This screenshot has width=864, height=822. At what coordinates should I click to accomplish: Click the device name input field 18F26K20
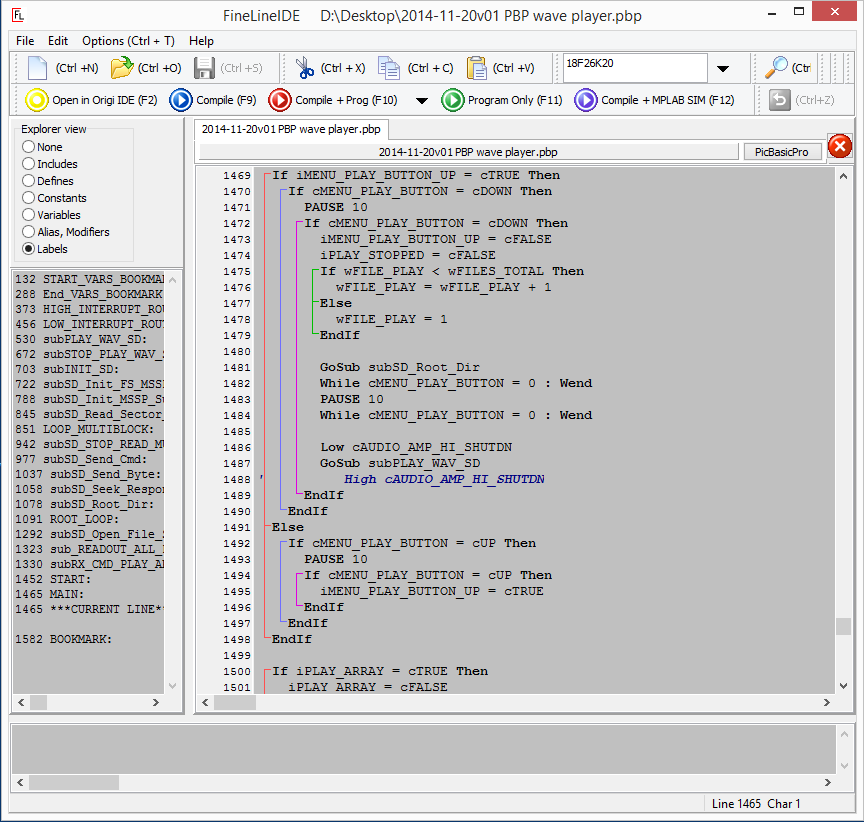(x=634, y=68)
